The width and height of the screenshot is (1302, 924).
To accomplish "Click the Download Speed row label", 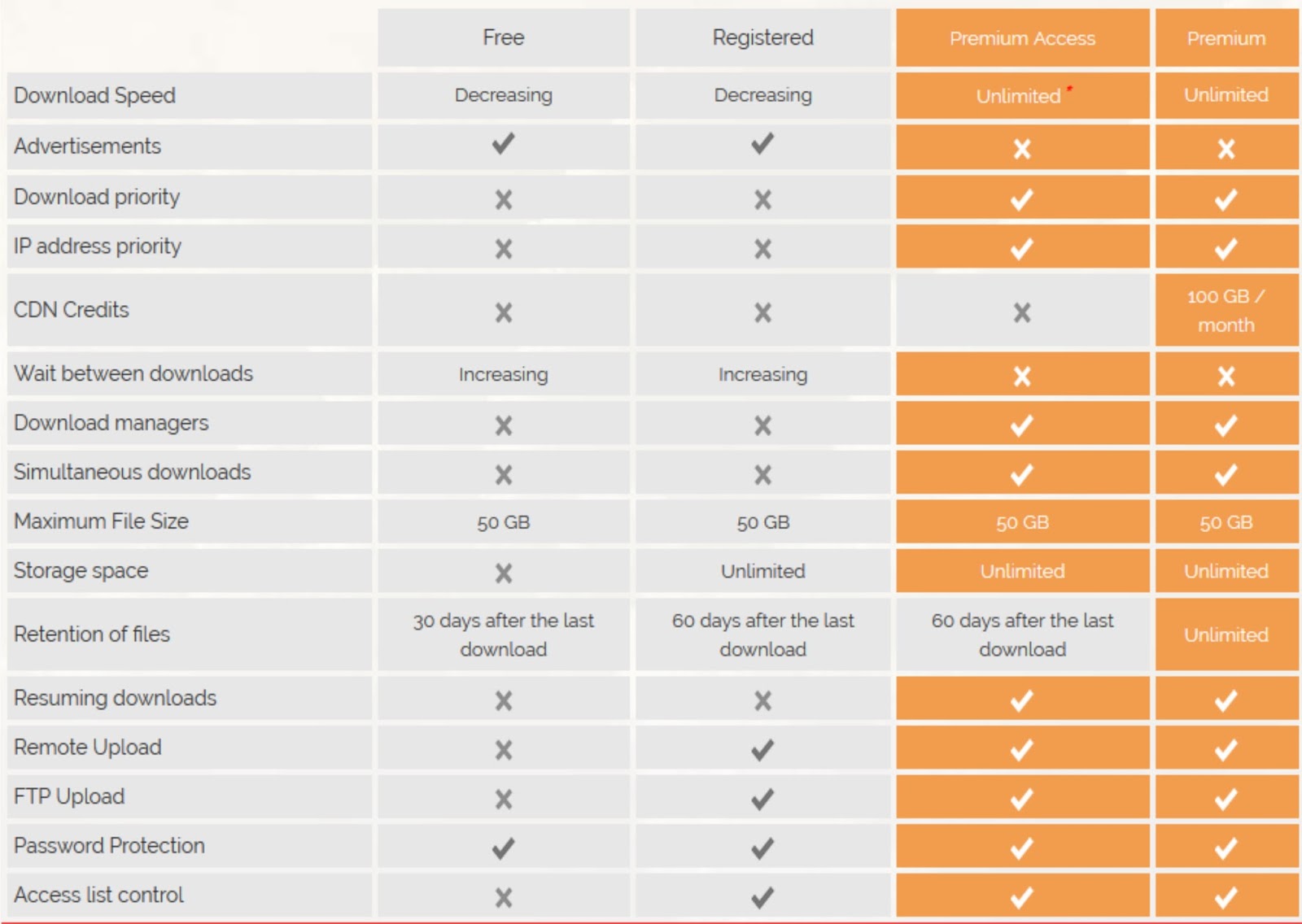I will pyautogui.click(x=95, y=95).
